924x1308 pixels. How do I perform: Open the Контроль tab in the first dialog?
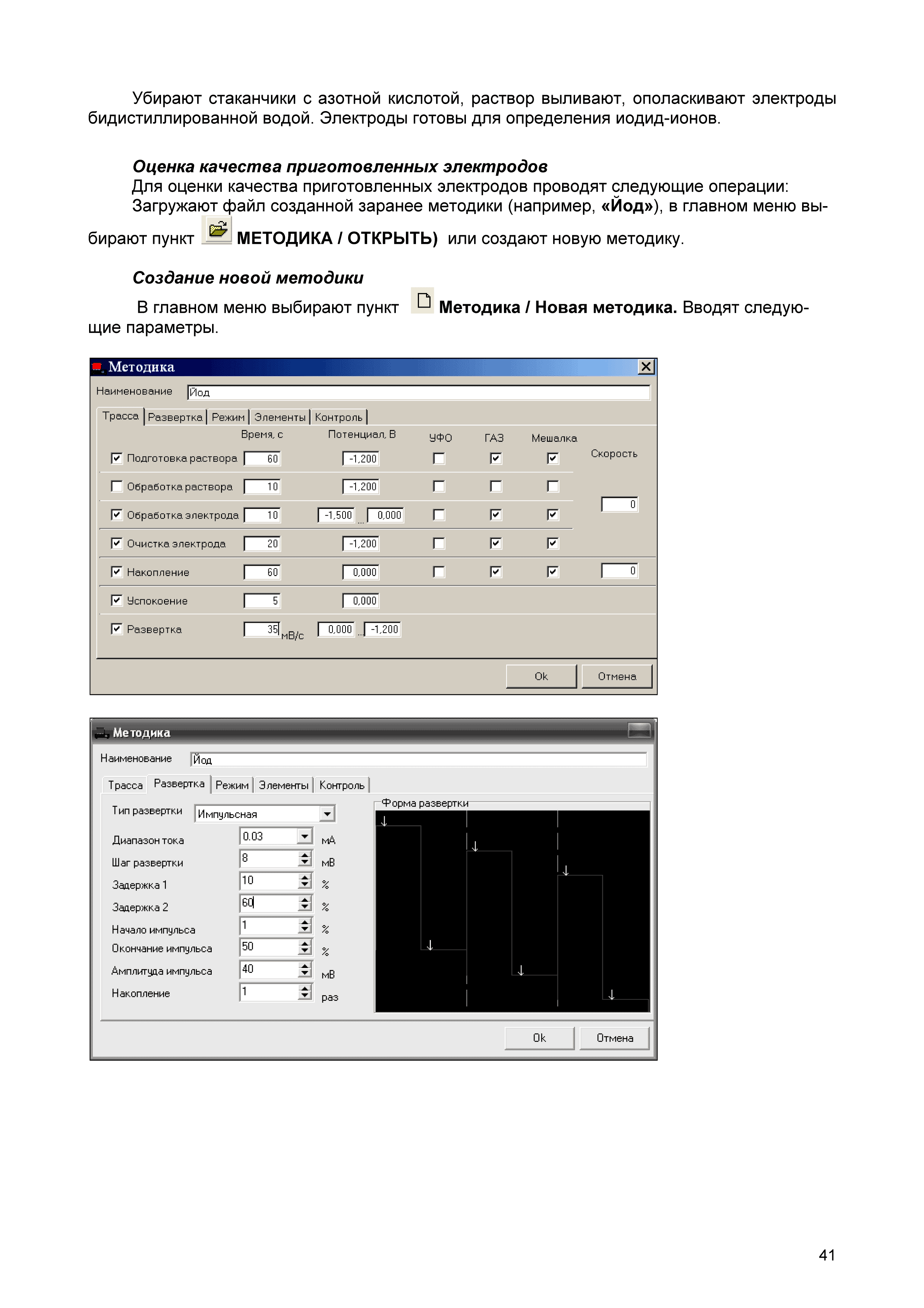[x=338, y=417]
